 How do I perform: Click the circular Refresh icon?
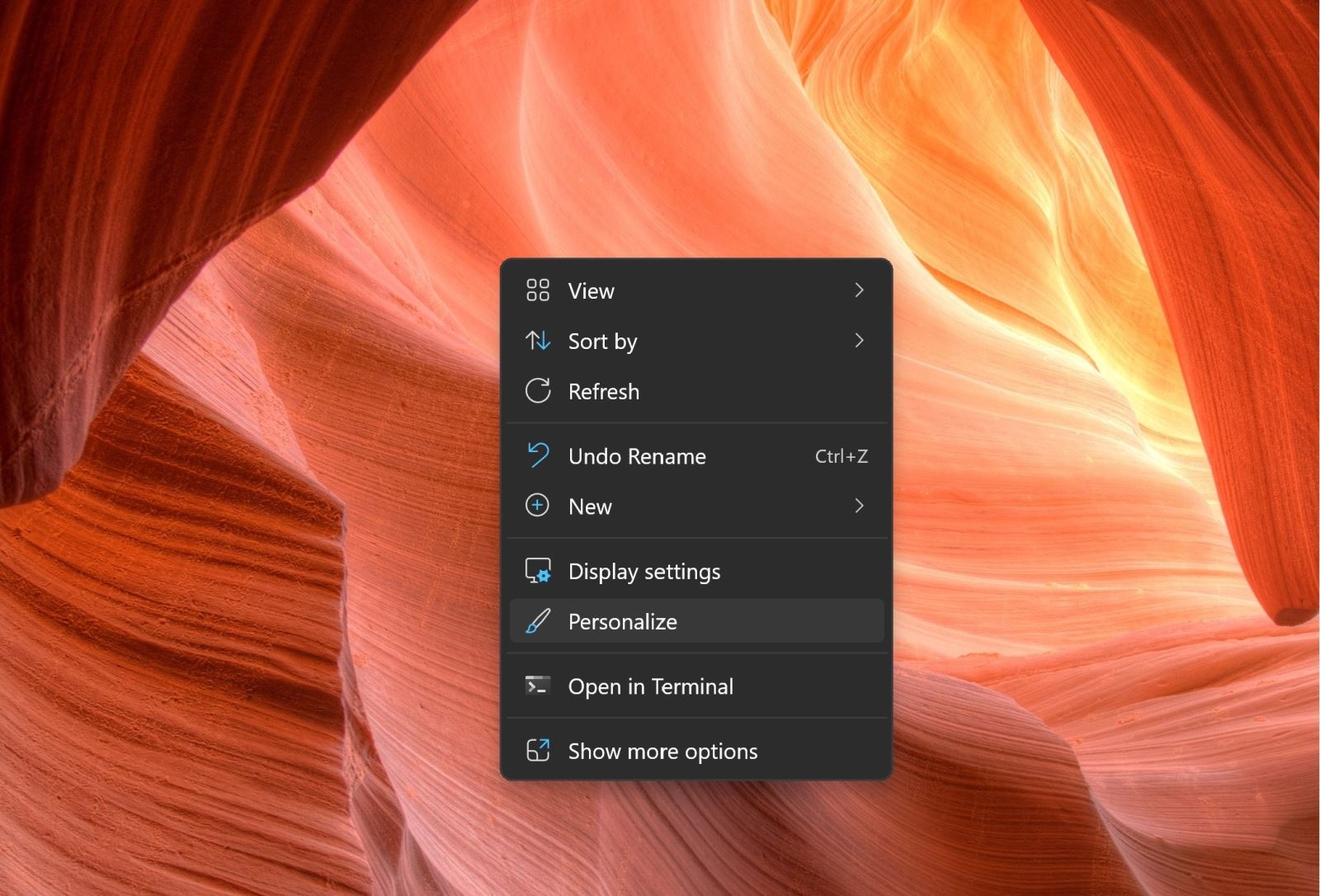click(x=538, y=391)
